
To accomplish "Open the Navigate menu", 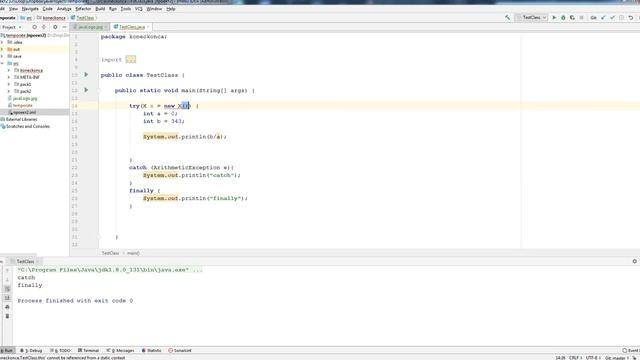I will tap(30, 9).
